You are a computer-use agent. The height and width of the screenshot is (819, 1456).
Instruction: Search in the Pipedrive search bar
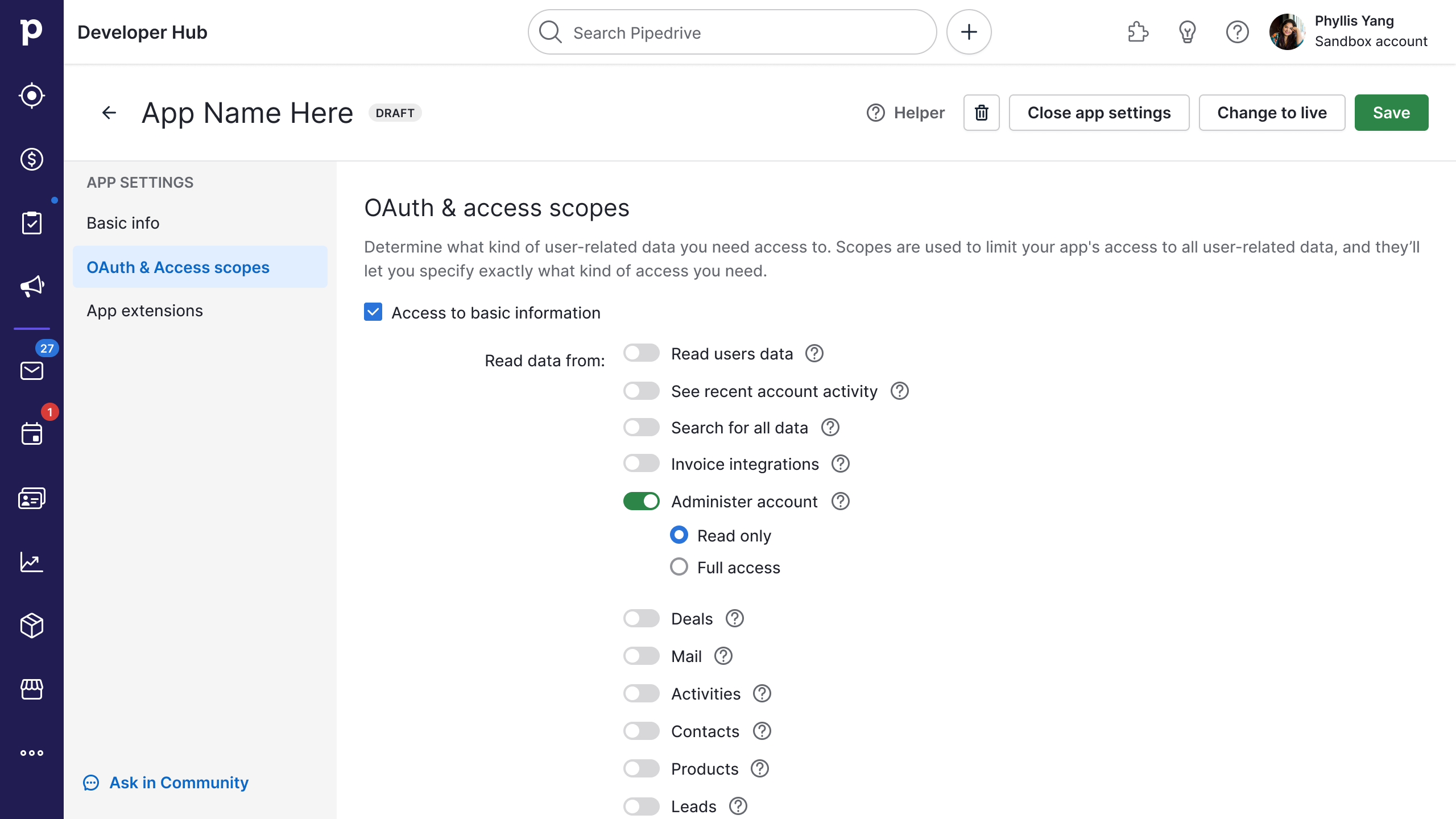point(733,32)
